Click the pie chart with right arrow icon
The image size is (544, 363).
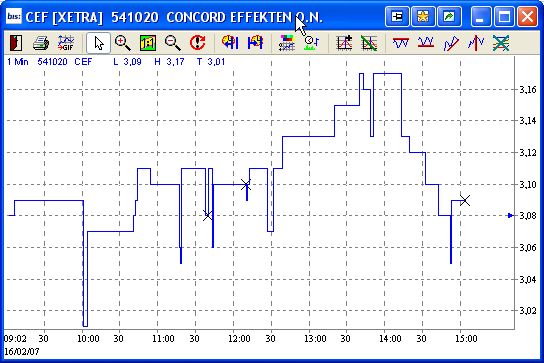click(x=255, y=43)
